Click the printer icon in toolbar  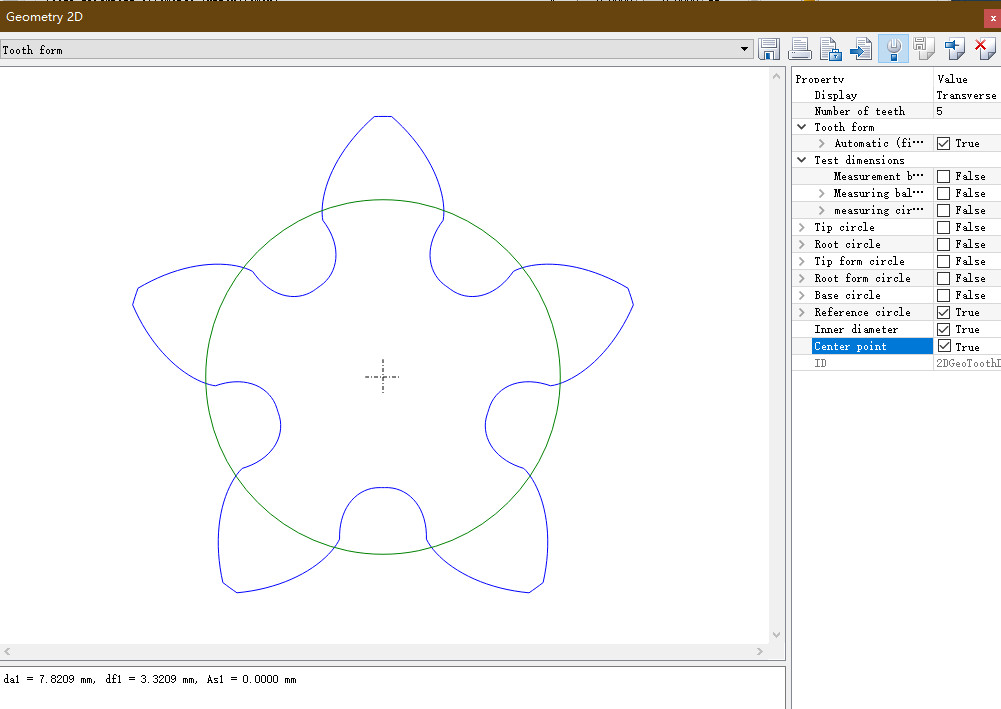click(800, 49)
